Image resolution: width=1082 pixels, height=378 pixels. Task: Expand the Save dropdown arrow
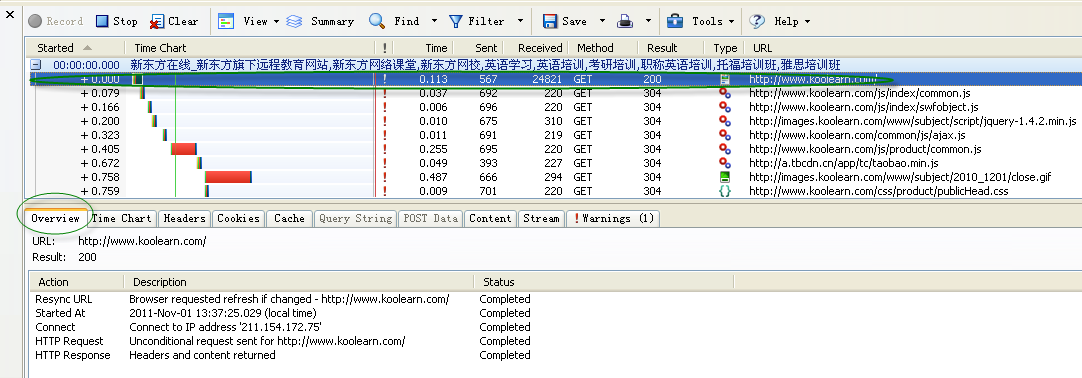[602, 21]
